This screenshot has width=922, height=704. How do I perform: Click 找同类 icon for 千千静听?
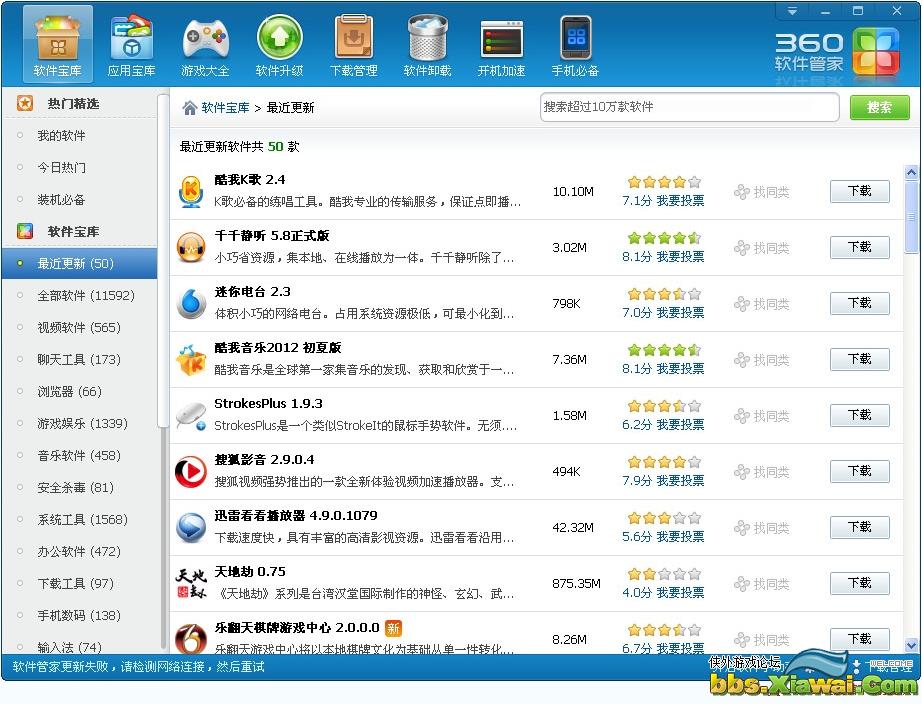point(741,248)
